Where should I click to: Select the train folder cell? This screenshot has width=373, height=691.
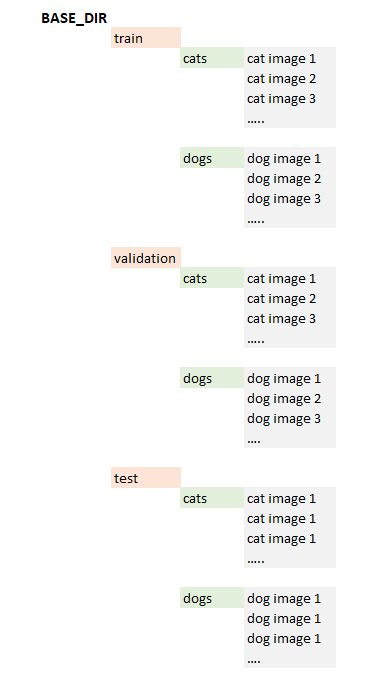146,38
